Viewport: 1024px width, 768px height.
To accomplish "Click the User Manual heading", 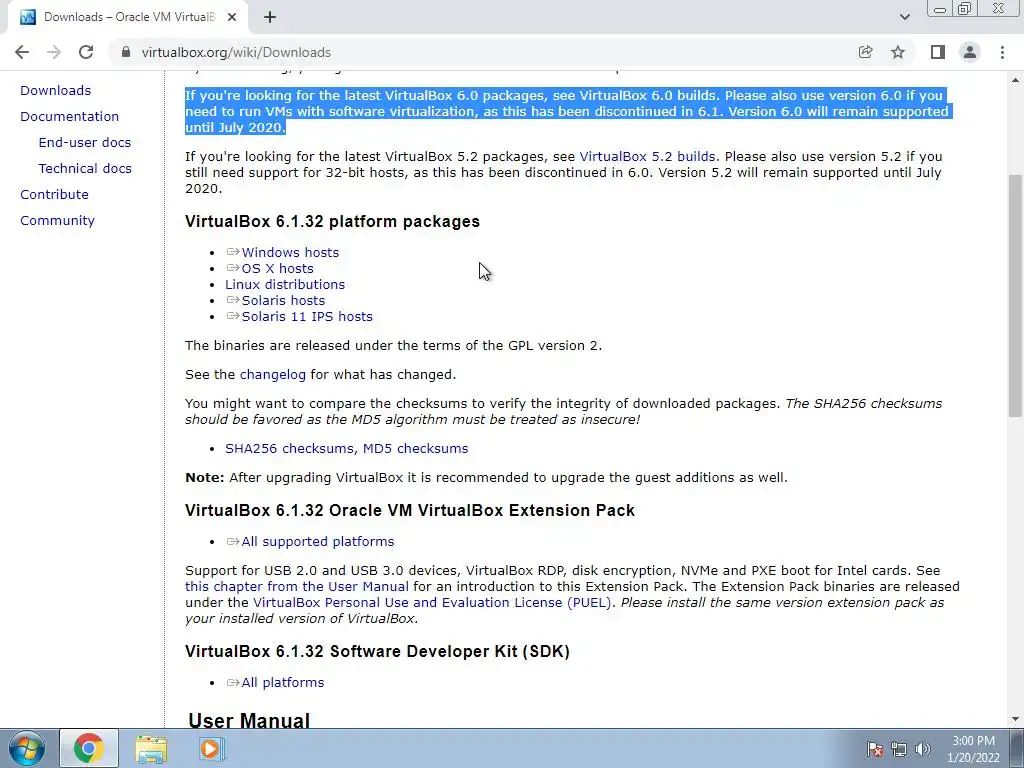I will 249,720.
